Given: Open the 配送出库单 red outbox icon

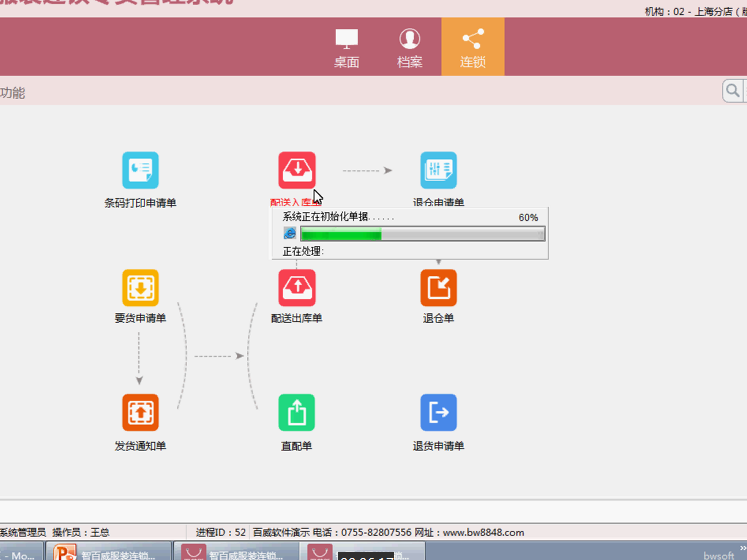Looking at the screenshot, I should tap(297, 288).
